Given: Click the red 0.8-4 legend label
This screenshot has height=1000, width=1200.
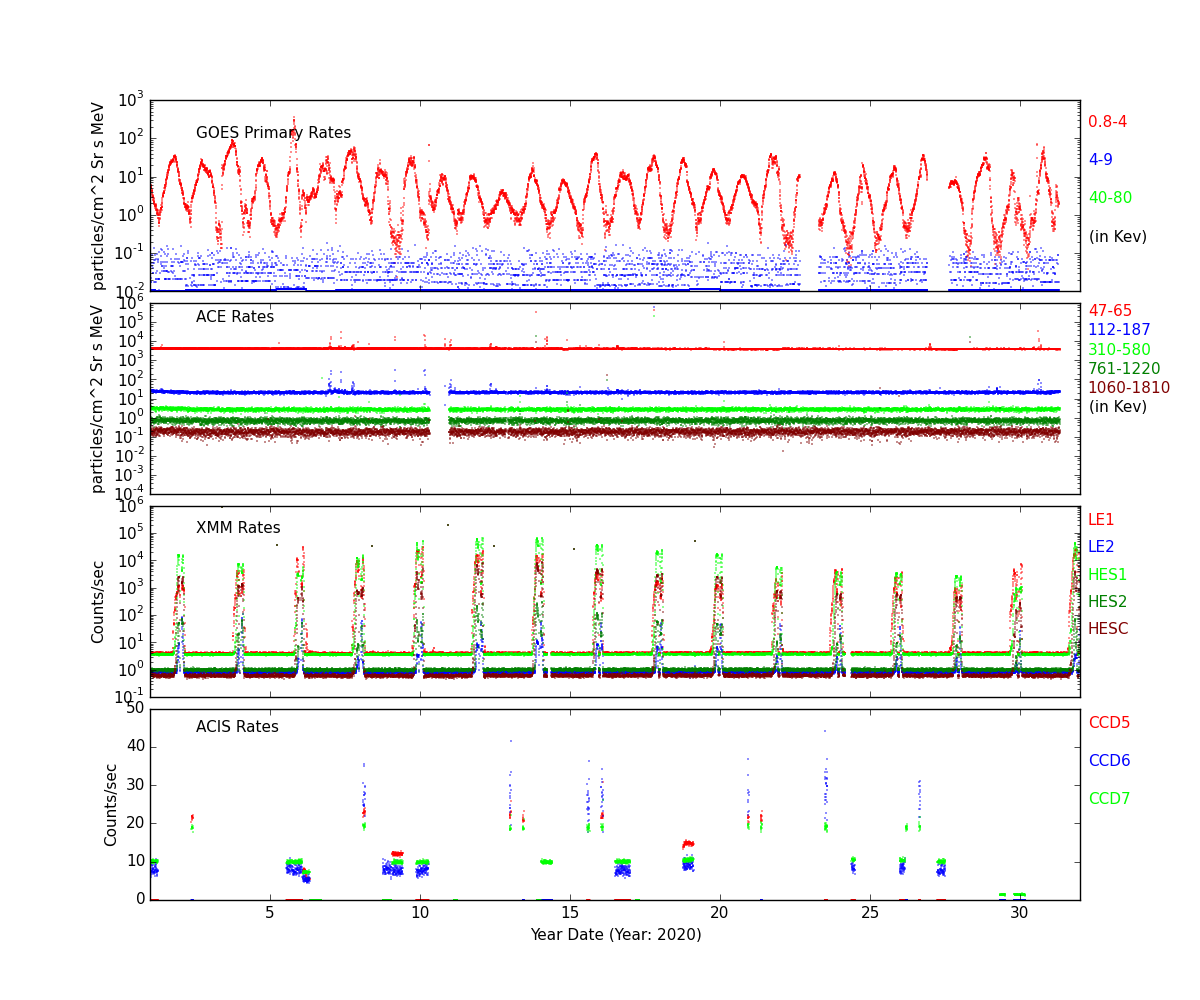Looking at the screenshot, I should (x=1107, y=122).
